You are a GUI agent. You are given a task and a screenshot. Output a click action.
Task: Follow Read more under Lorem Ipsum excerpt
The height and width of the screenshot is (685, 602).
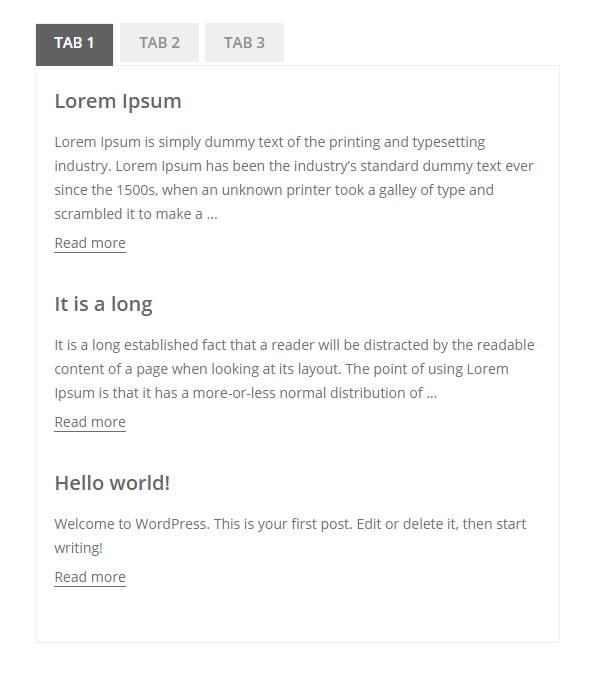pos(90,243)
